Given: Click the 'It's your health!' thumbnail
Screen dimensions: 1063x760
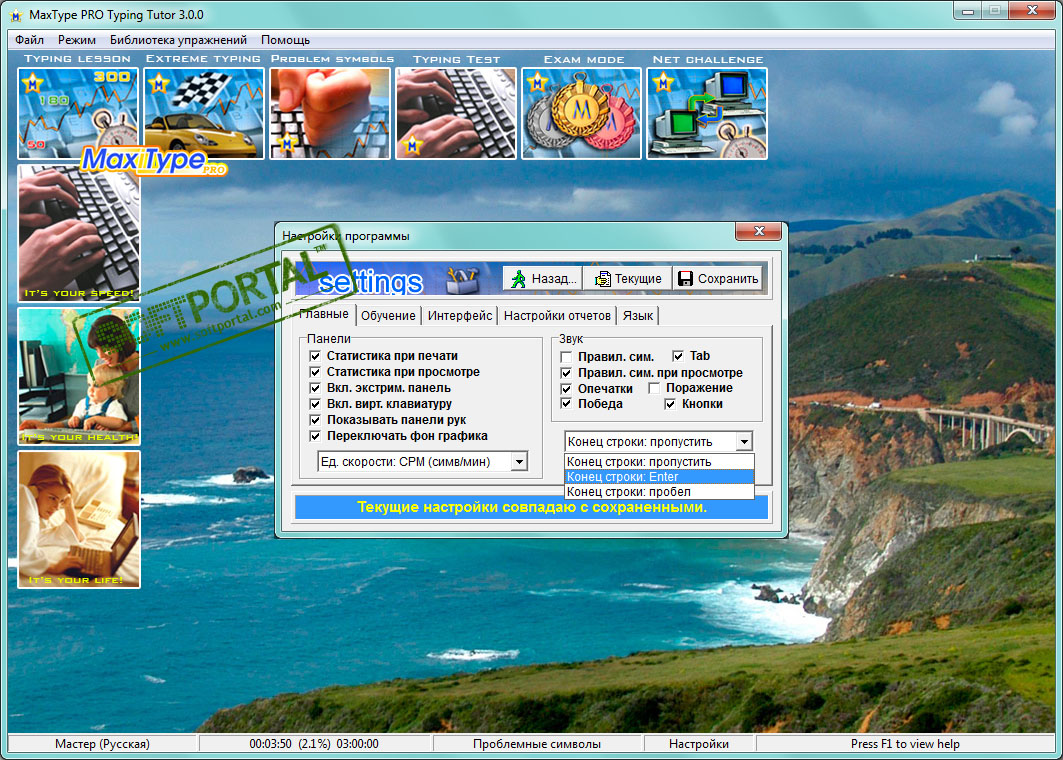Looking at the screenshot, I should click(79, 376).
